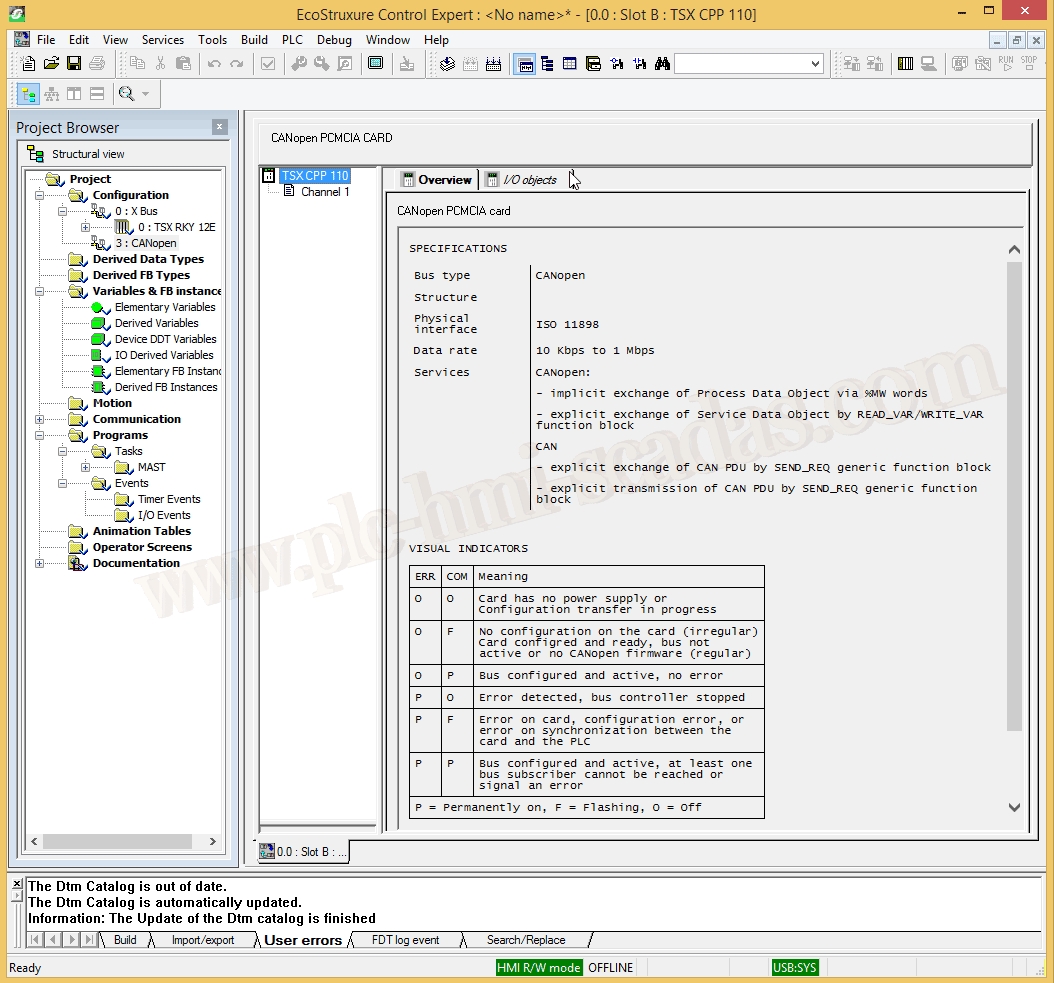Click the Save project toolbar icon
This screenshot has height=983, width=1054.
pyautogui.click(x=74, y=64)
